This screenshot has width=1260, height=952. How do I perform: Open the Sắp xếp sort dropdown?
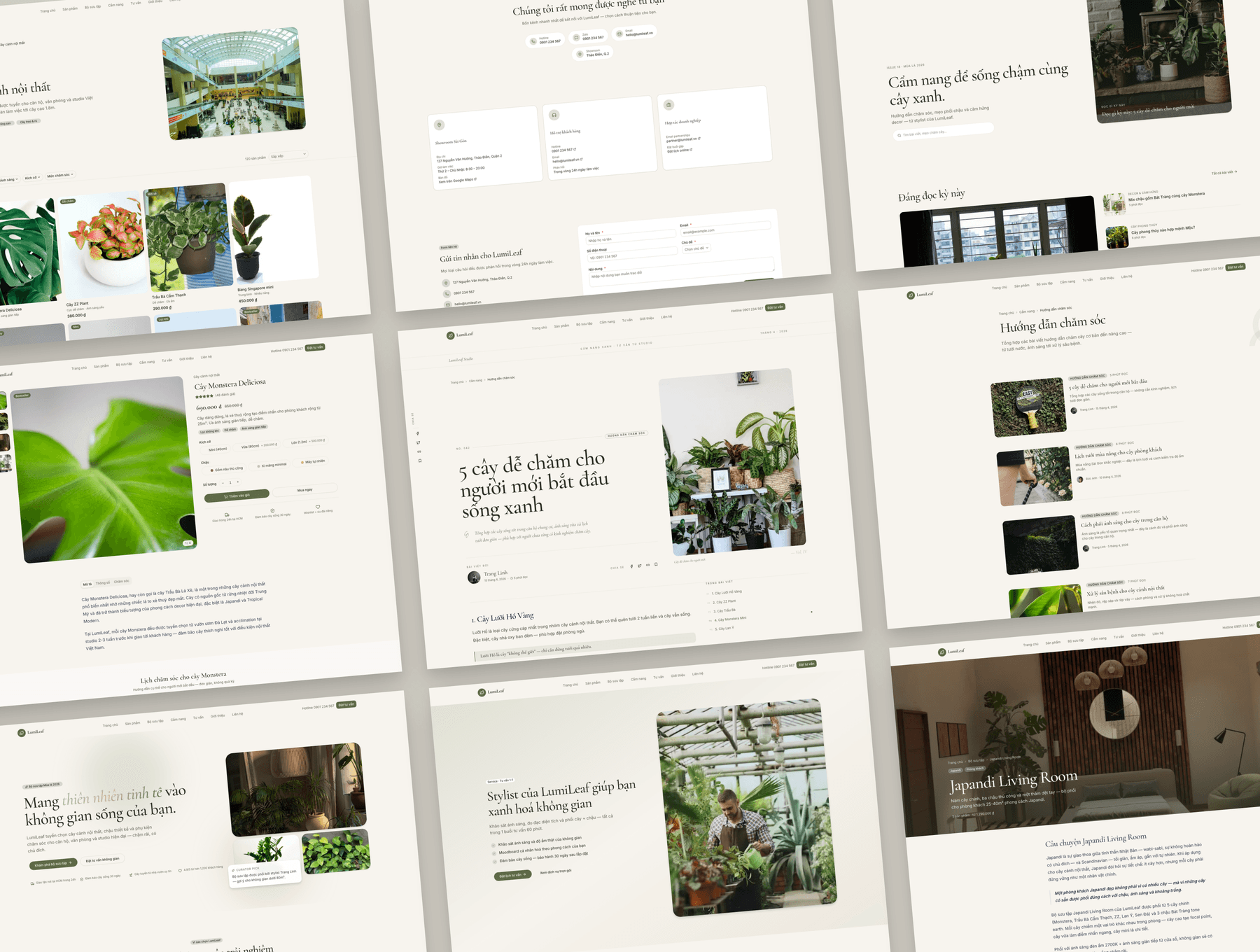(x=288, y=155)
